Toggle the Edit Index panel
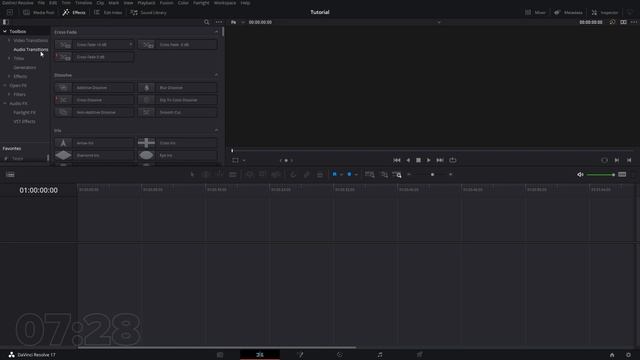640x360 pixels. (108, 13)
